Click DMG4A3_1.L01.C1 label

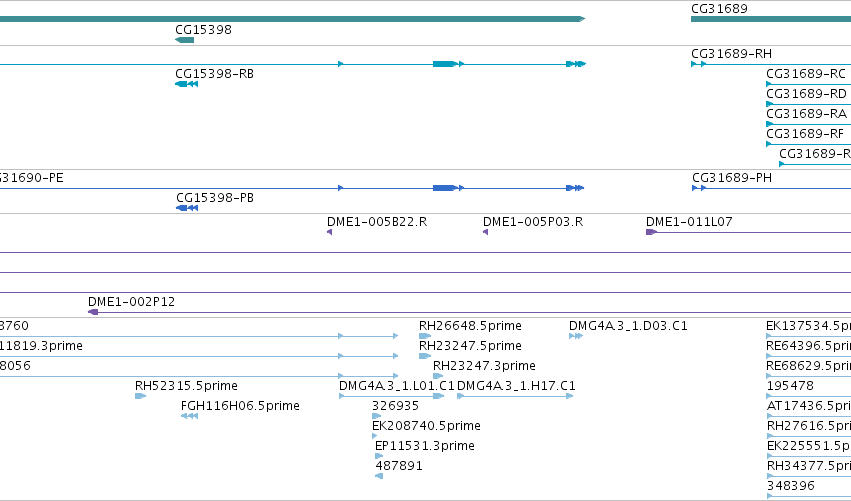pyautogui.click(x=397, y=386)
